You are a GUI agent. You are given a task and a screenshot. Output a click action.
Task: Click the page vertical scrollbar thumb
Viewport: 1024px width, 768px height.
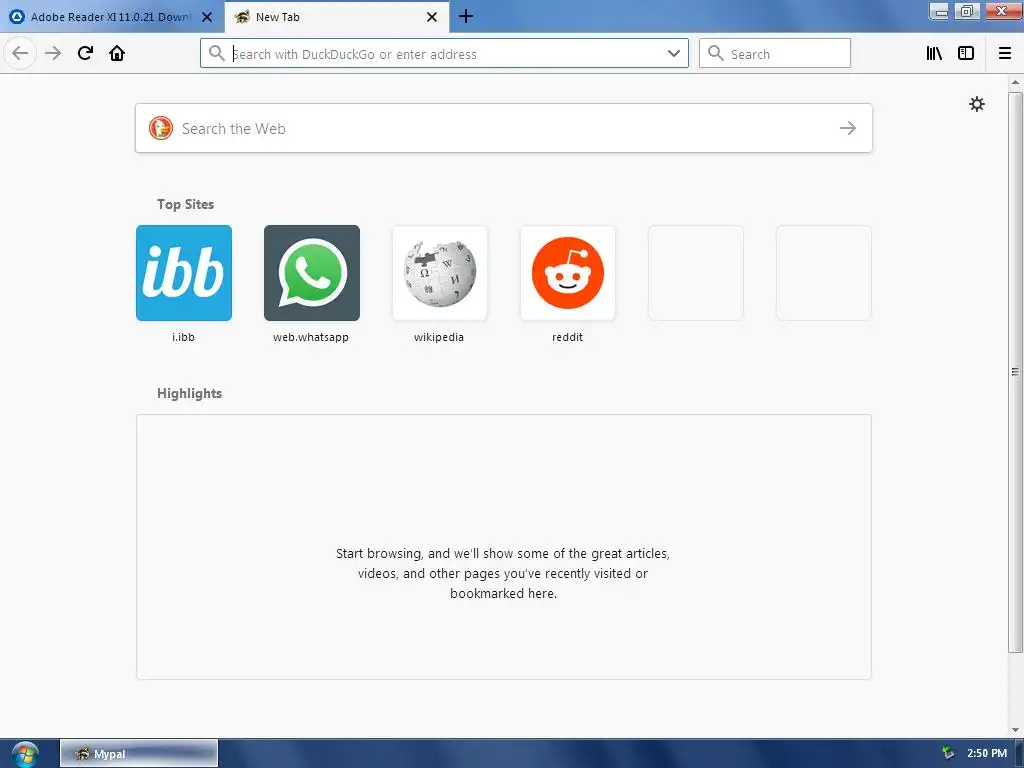pos(1015,372)
